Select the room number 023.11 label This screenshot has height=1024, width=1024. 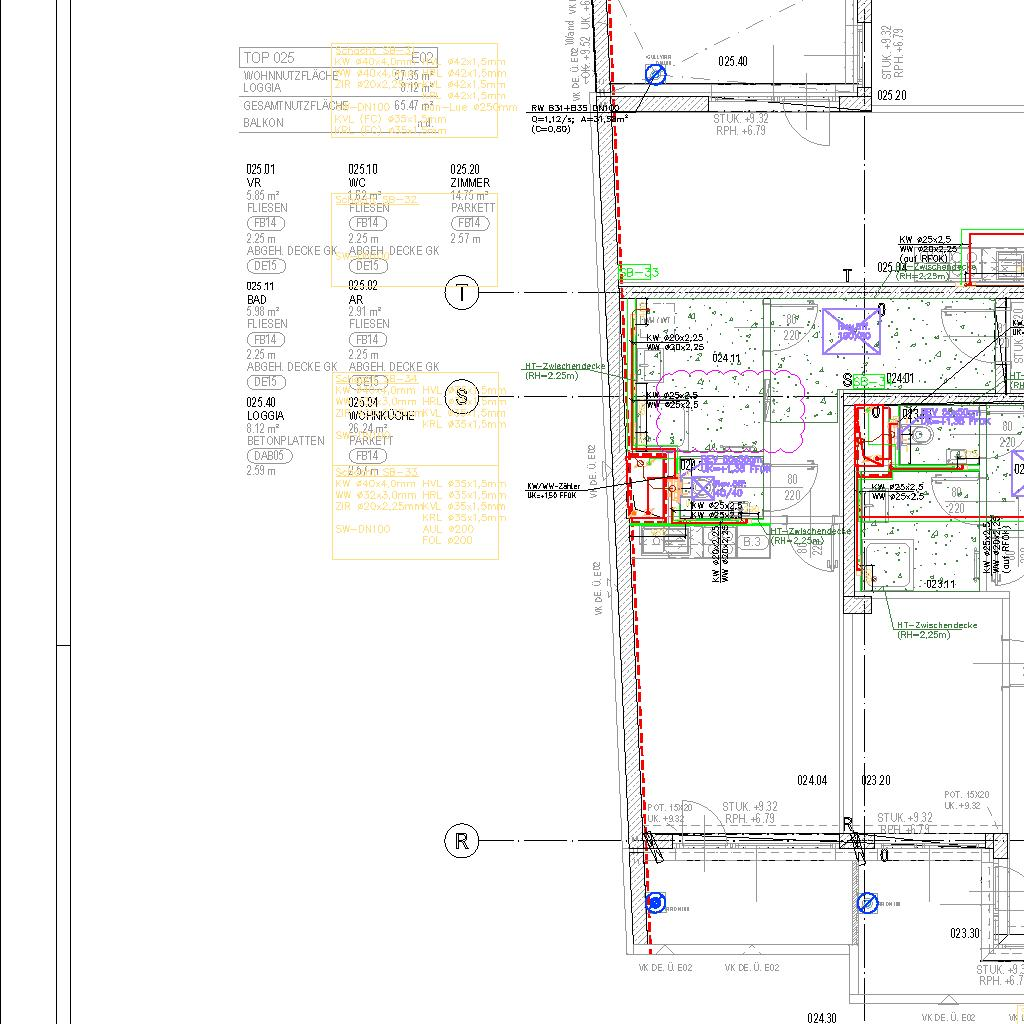pyautogui.click(x=940, y=584)
